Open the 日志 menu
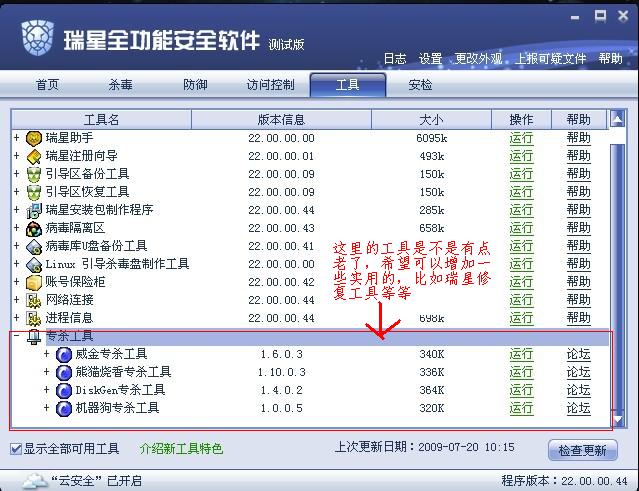Image resolution: width=639 pixels, height=491 pixels. pos(395,59)
